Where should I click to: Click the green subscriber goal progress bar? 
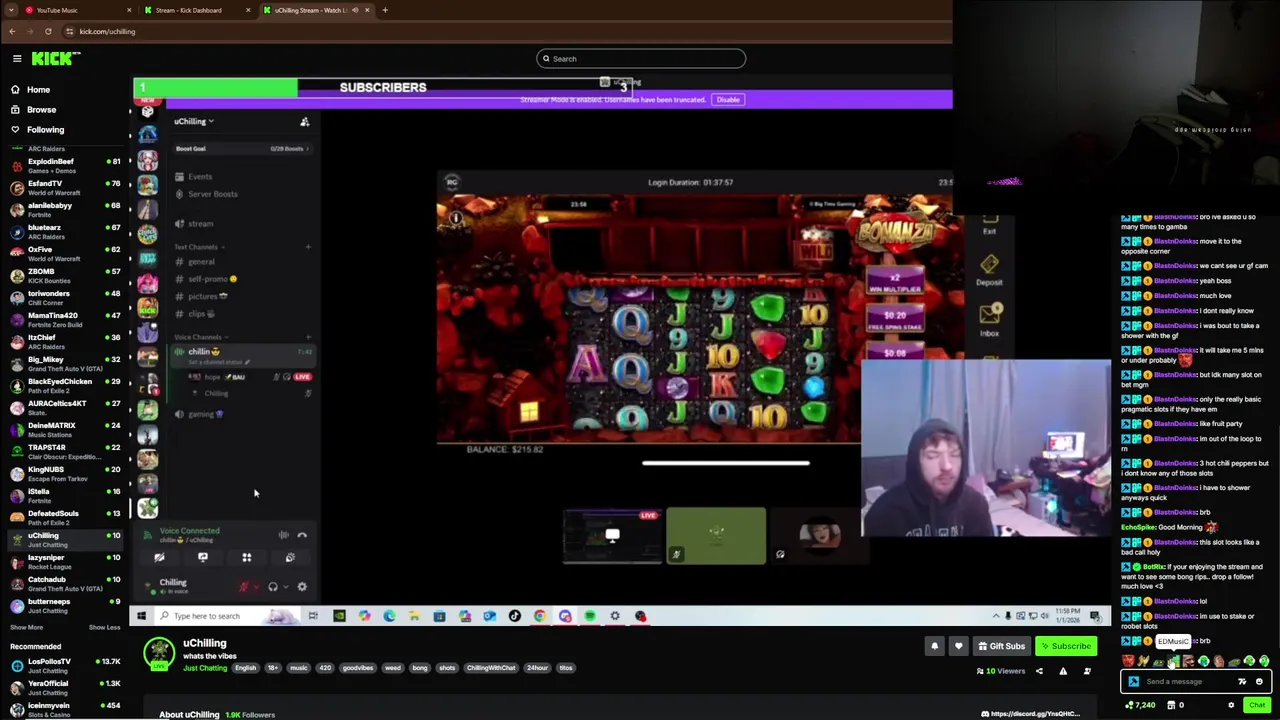(215, 88)
